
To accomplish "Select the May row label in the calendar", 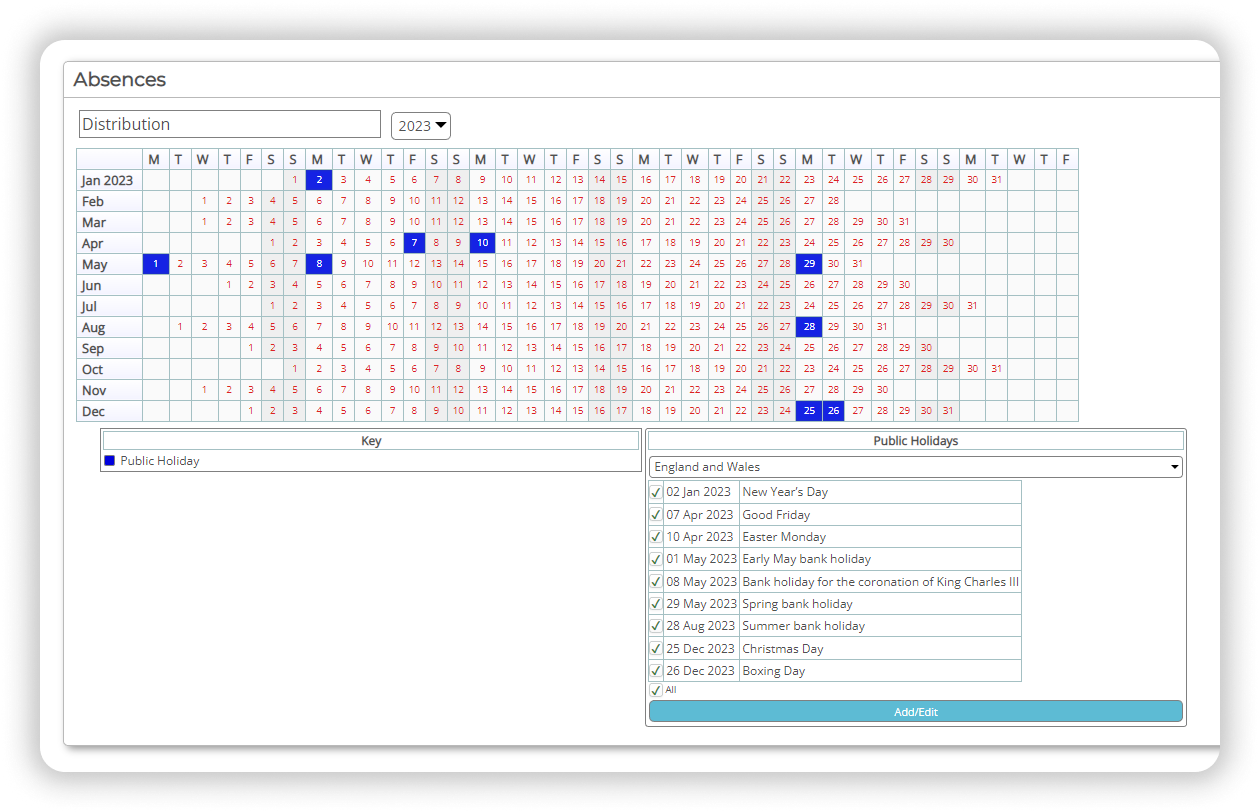I will [x=95, y=263].
